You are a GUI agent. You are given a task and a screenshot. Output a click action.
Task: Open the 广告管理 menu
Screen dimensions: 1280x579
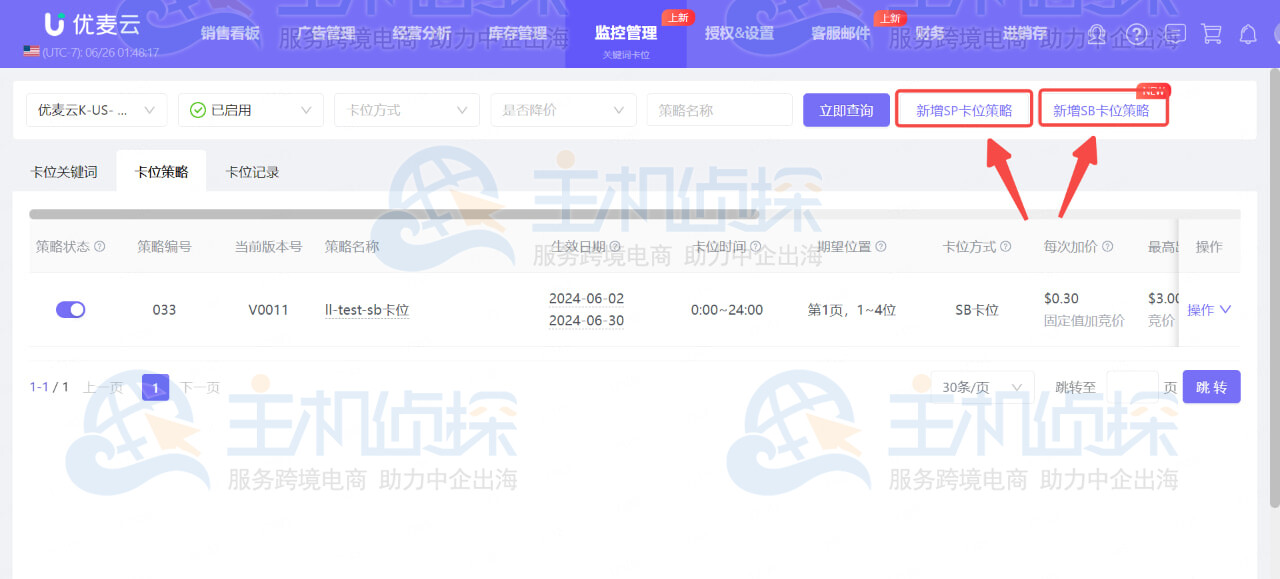(x=326, y=34)
